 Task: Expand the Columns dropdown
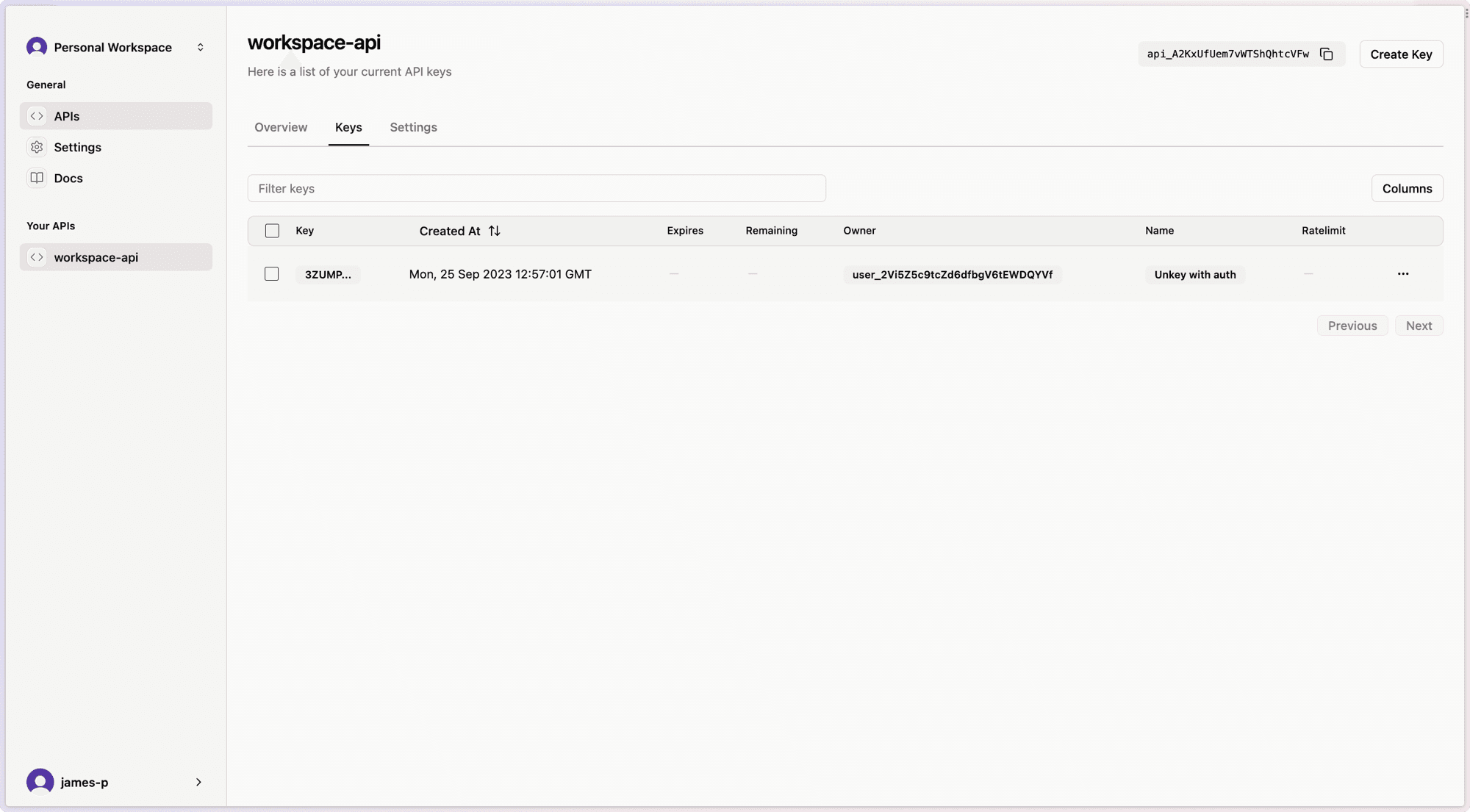coord(1407,188)
